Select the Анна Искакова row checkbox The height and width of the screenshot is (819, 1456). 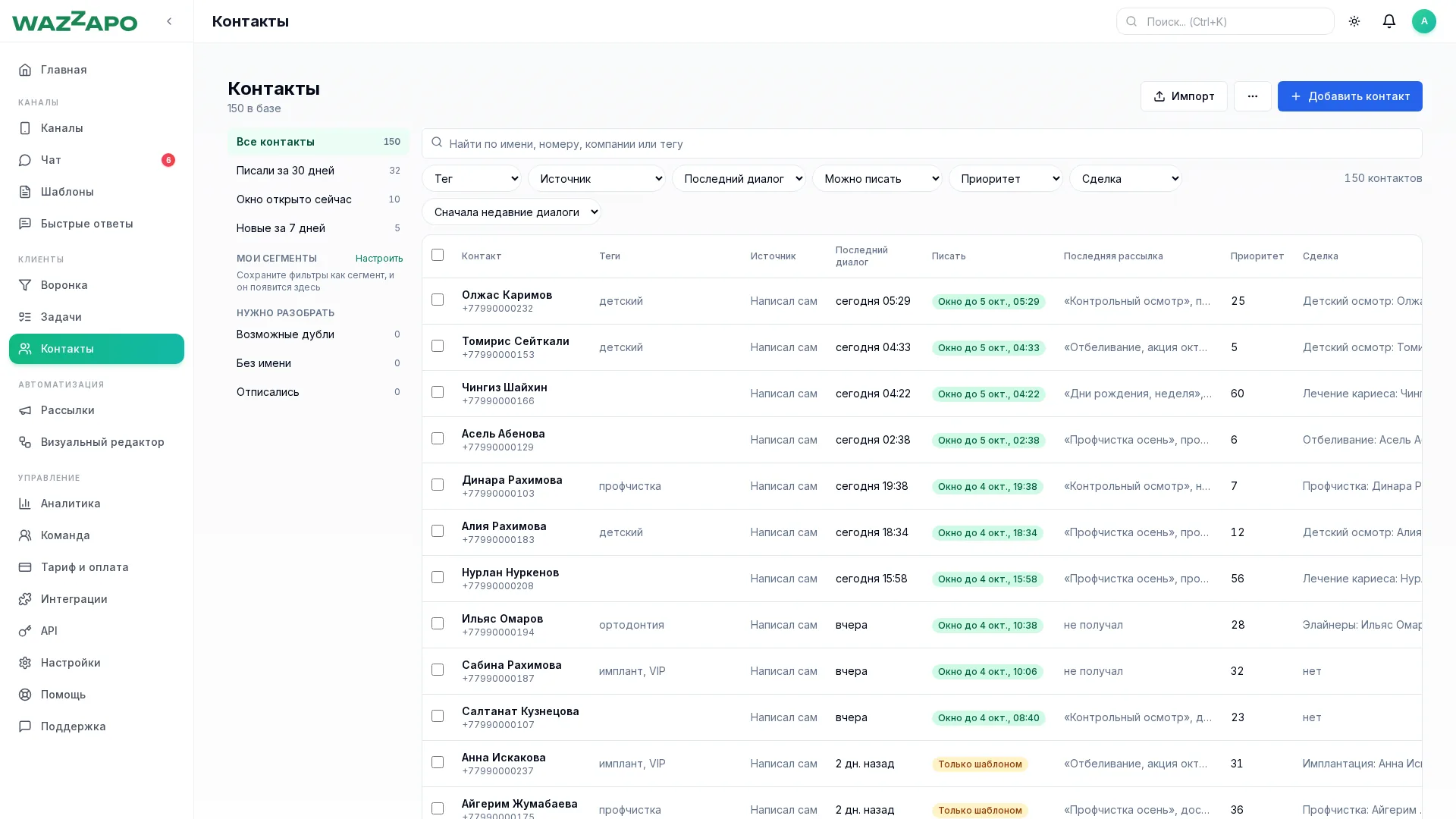click(x=438, y=762)
